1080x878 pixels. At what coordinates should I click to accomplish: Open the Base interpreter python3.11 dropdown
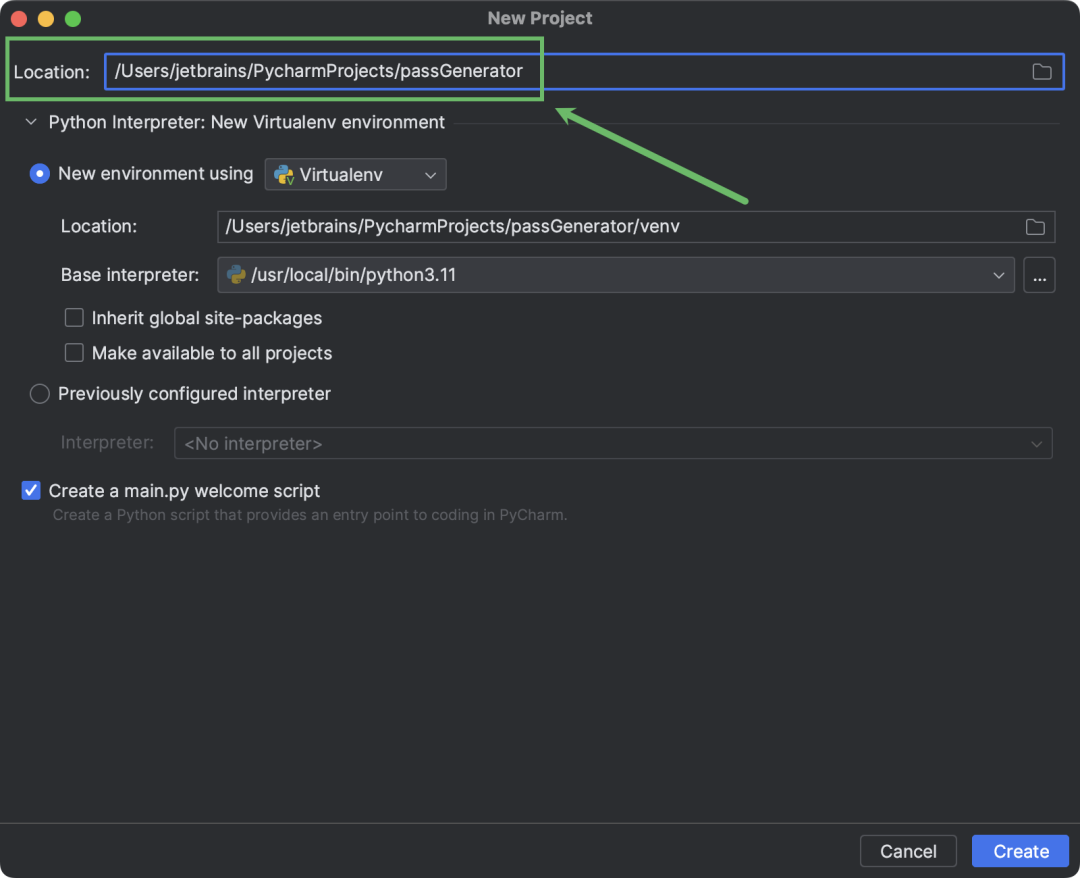pos(616,275)
